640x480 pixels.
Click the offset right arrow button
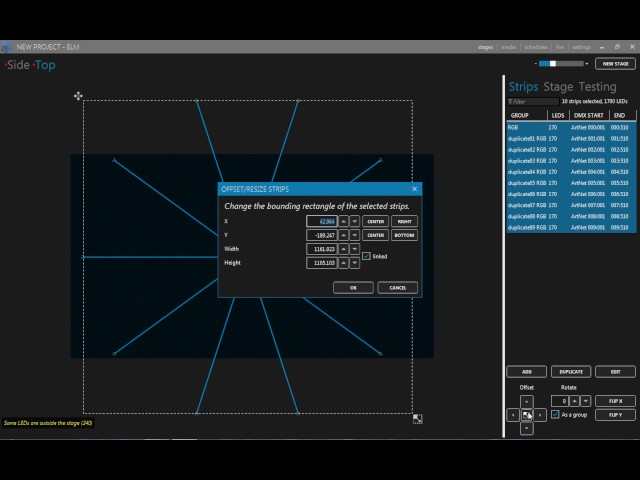(540, 414)
